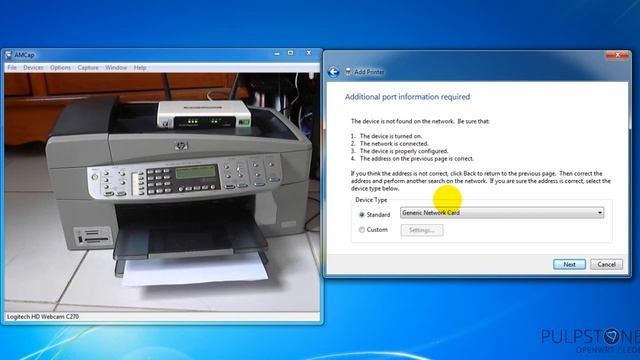The image size is (640, 360).
Task: Minimize the AMCap window
Action: [x=277, y=53]
